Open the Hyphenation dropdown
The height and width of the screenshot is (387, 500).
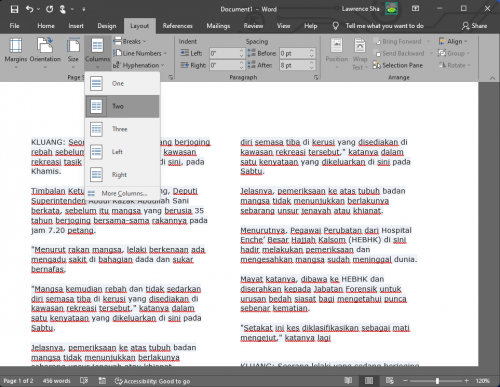pos(139,65)
